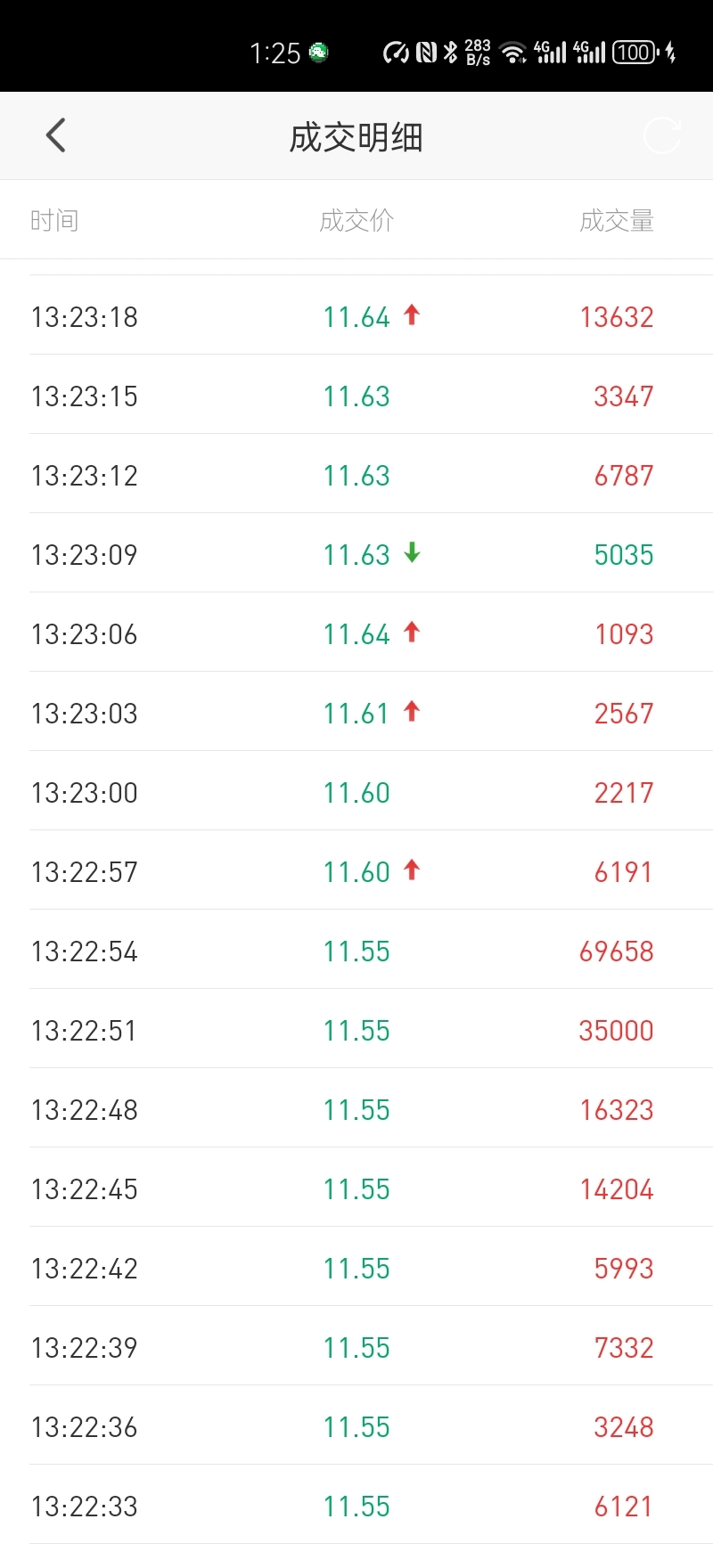
Task: Tap the Wi-Fi status bar icon
Action: [x=513, y=53]
